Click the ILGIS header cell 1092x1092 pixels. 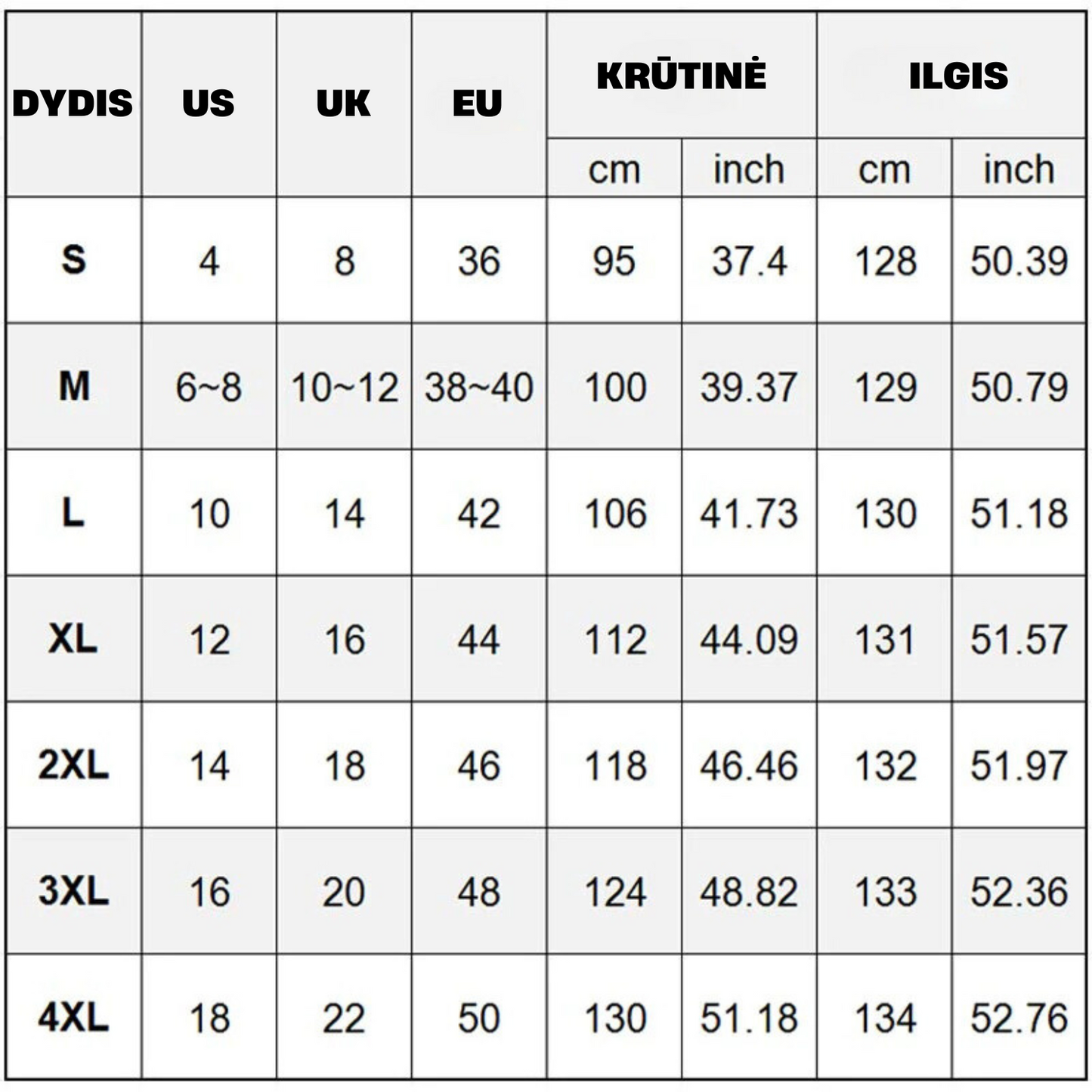point(958,76)
